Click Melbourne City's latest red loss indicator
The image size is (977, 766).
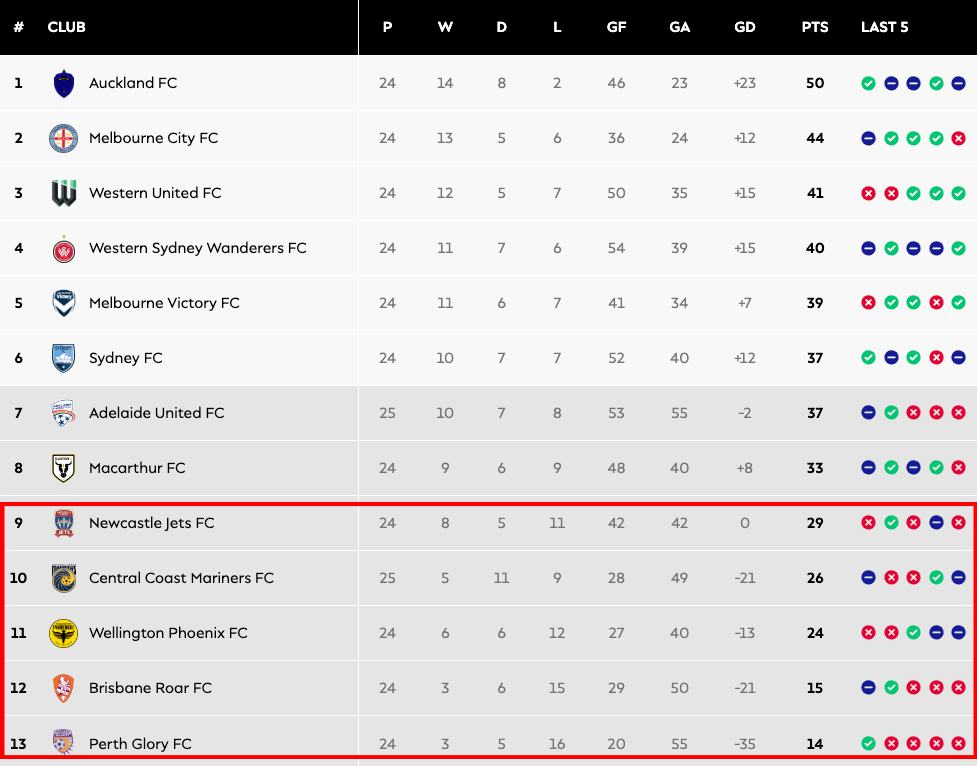coord(958,138)
